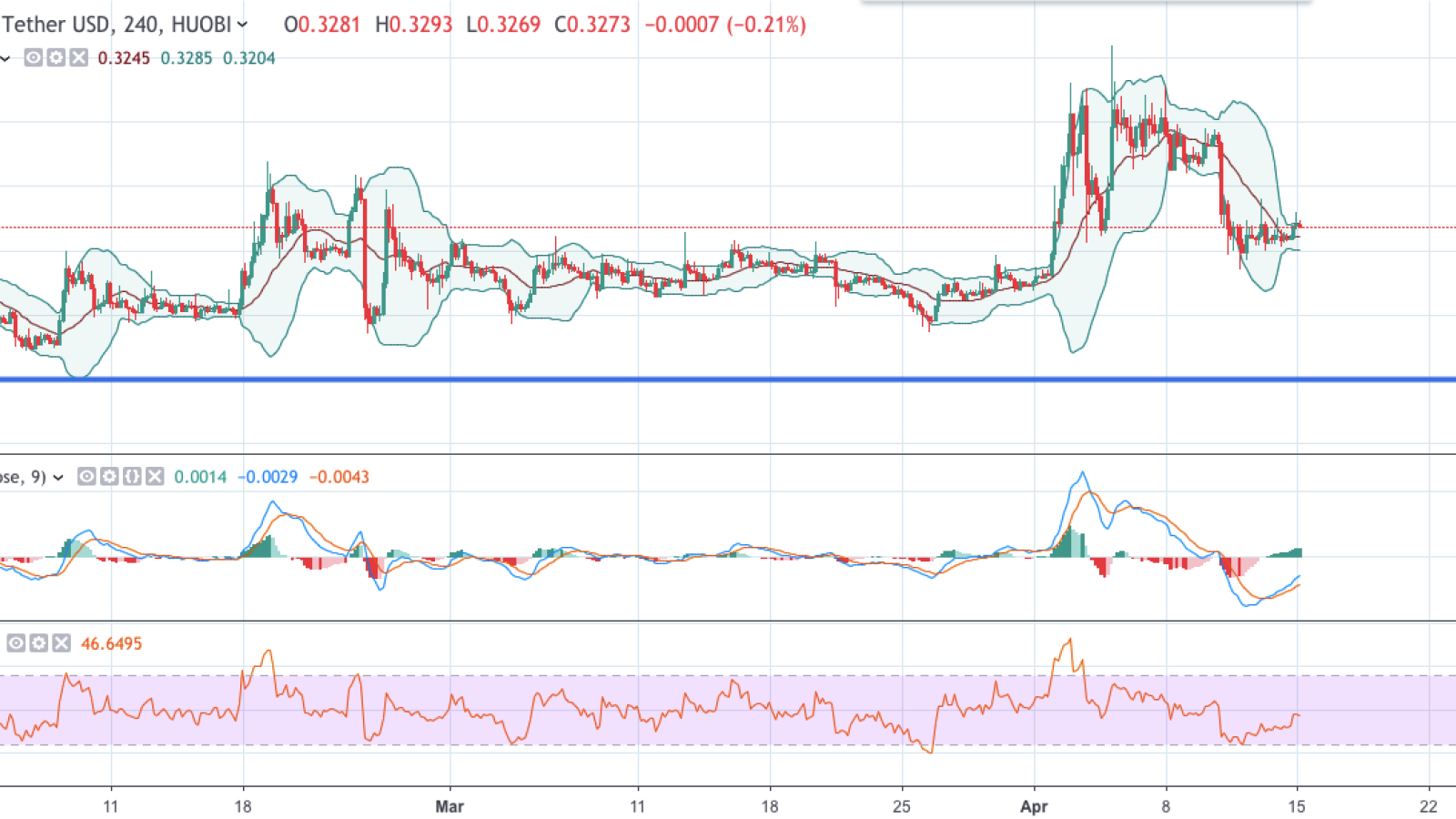Screen dimensions: 1456x819
Task: Collapse the Bollinger Bands legend chevron
Action: 5,59
